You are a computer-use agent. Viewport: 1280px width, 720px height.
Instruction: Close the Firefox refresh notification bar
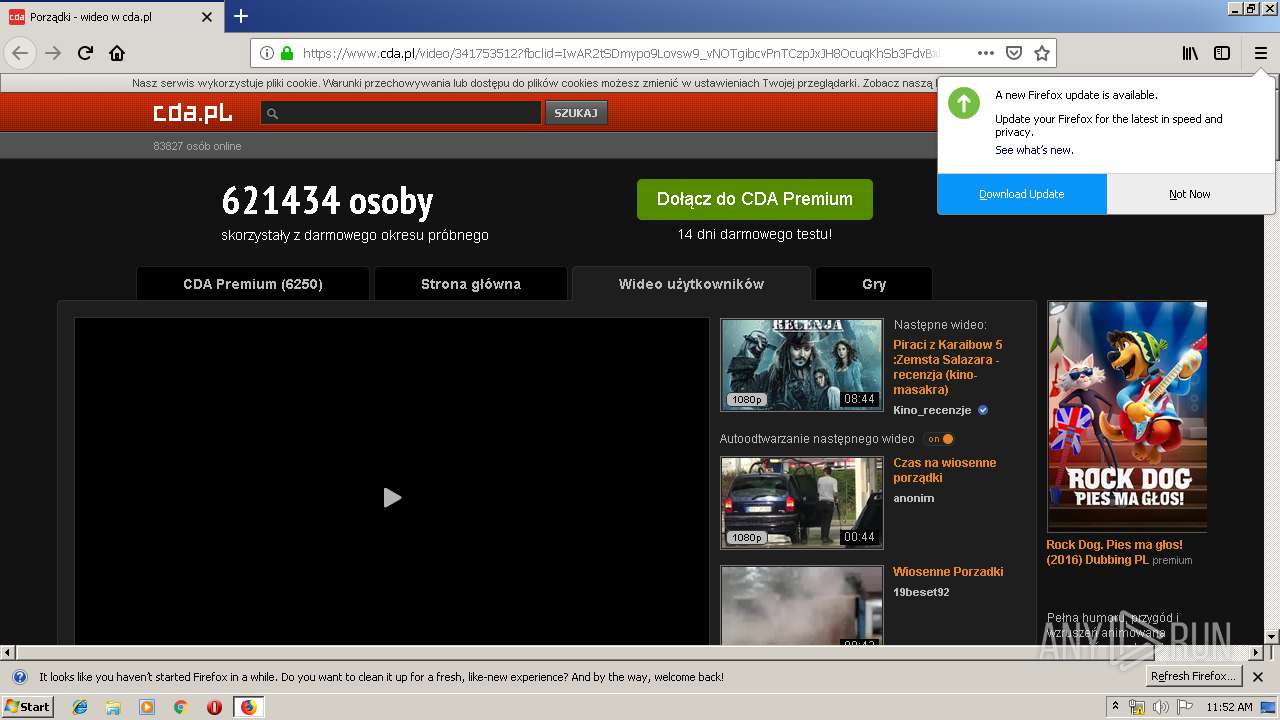[1258, 677]
